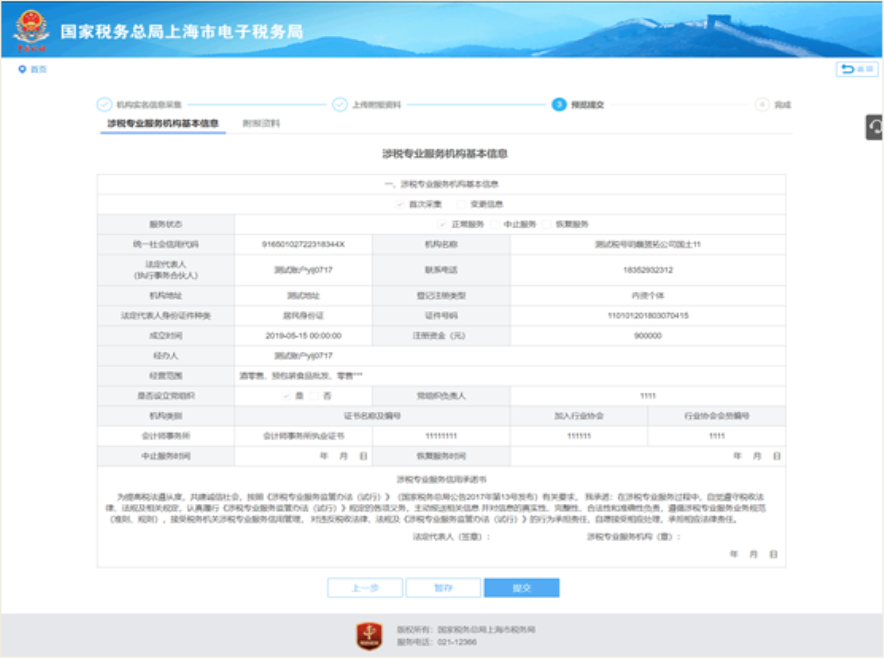Click the 返回 return button at top right

pyautogui.click(x=856, y=69)
